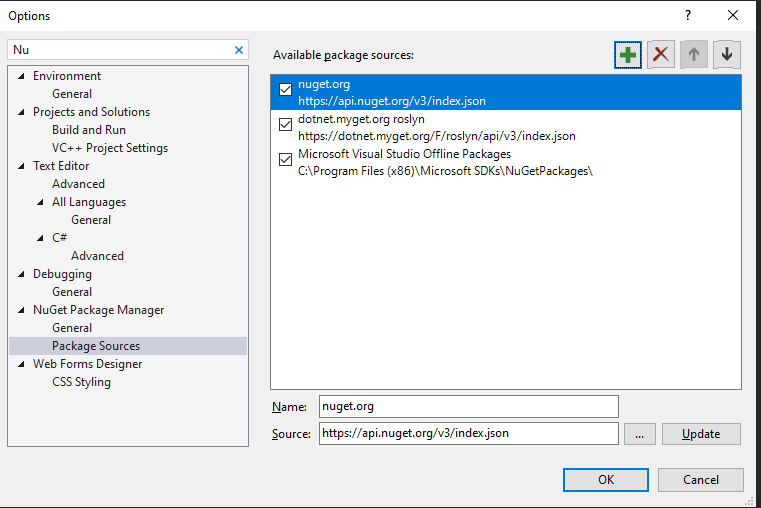Click the green plus add source icon
This screenshot has height=508, width=761.
627,55
